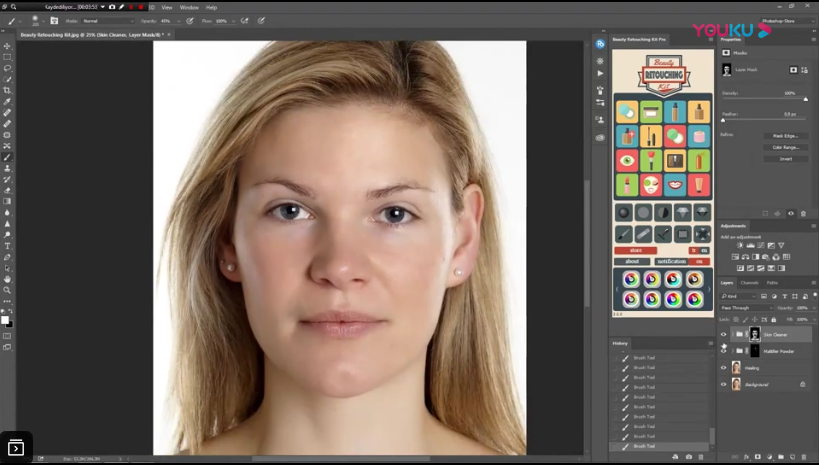Viewport: 819px width, 465px height.
Task: Click the Invert button
Action: (x=785, y=159)
